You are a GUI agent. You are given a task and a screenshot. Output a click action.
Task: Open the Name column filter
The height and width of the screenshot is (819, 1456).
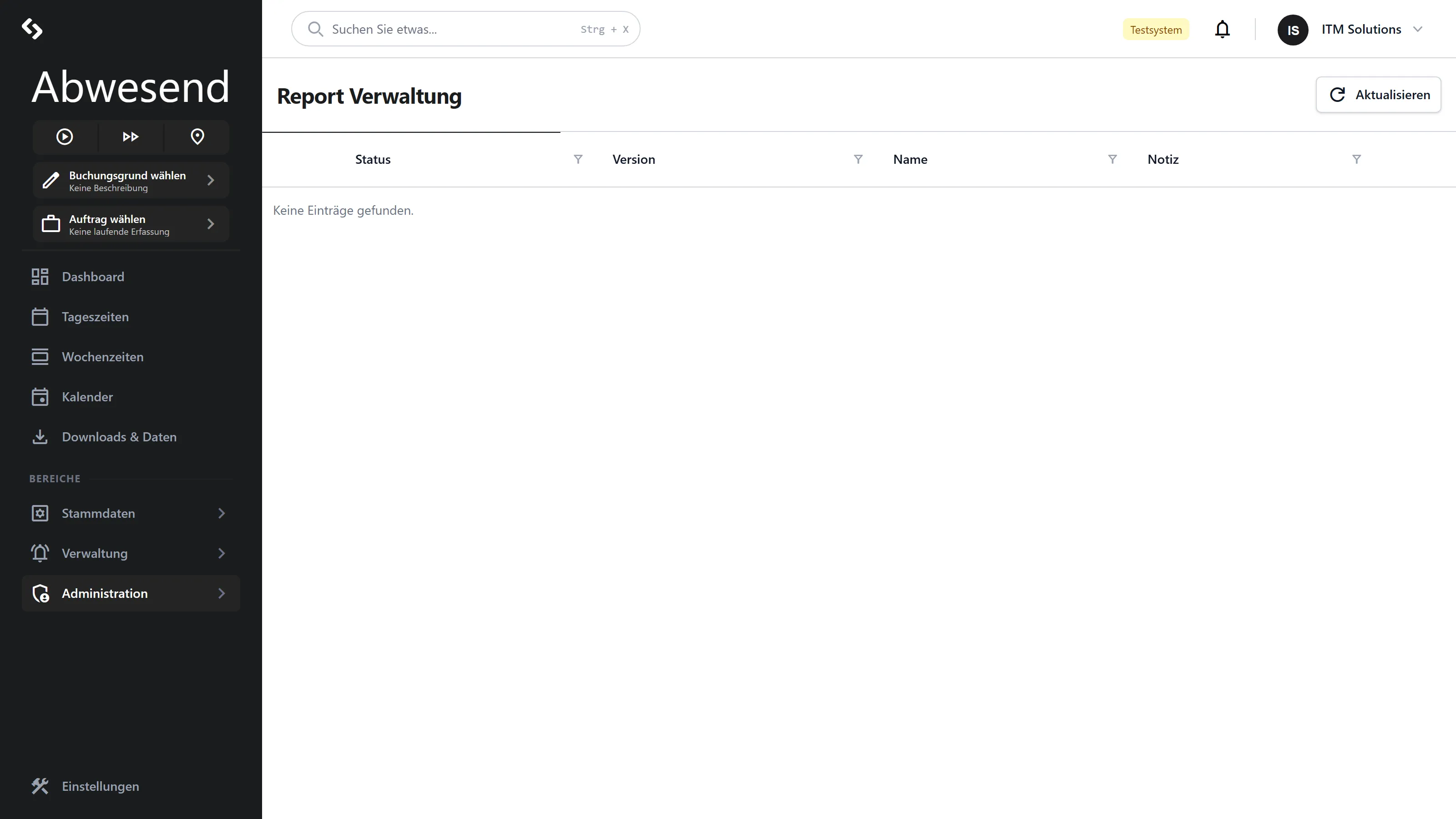pos(1113,159)
